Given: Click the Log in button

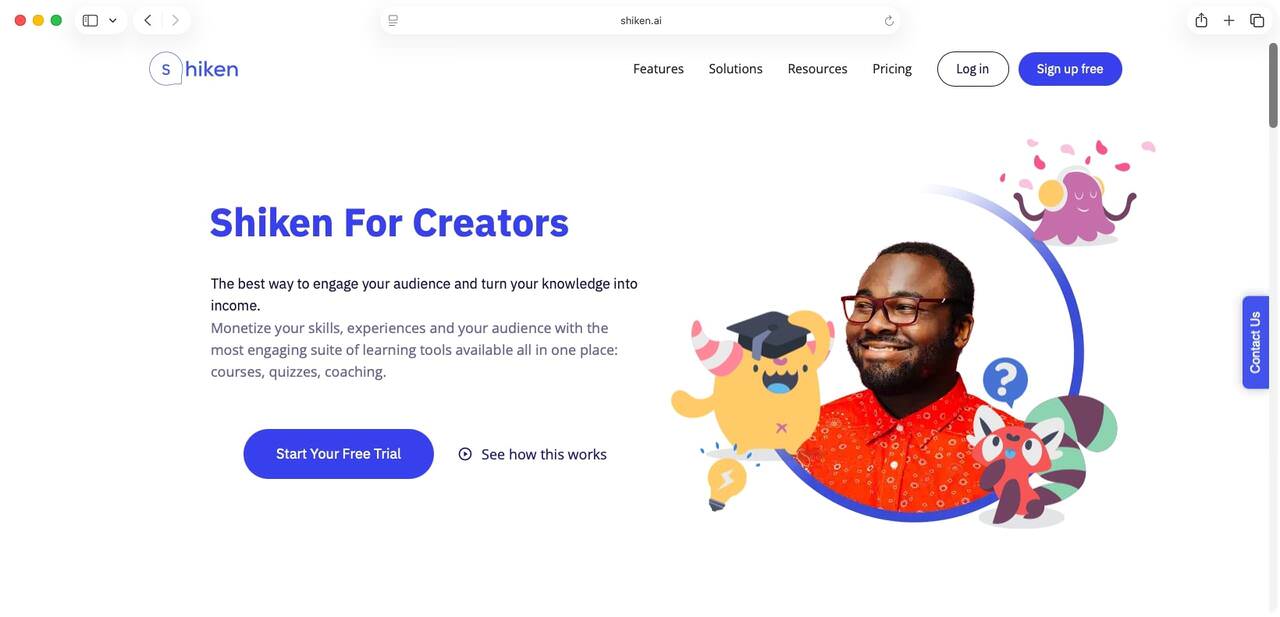Looking at the screenshot, I should click(x=973, y=69).
